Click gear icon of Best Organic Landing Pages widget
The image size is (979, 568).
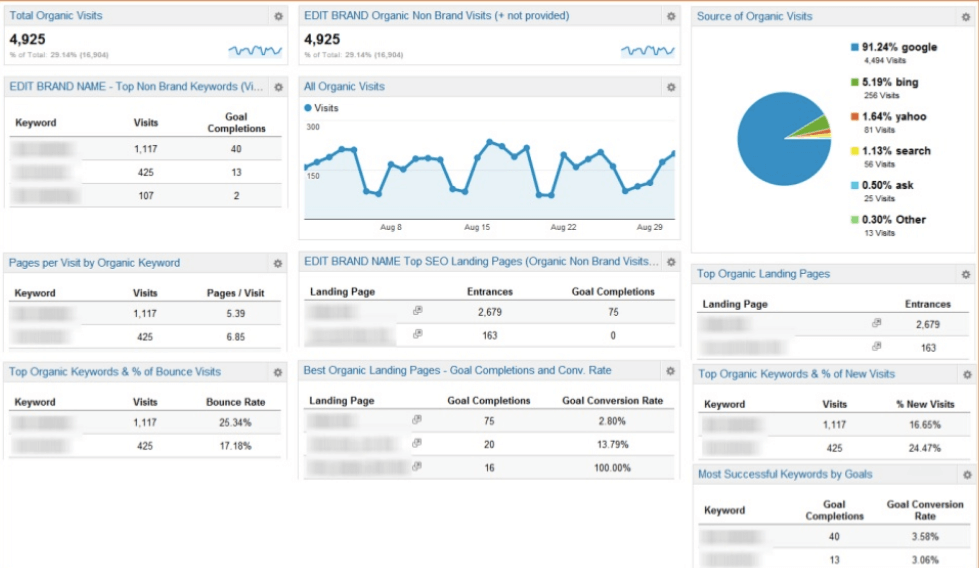671,371
